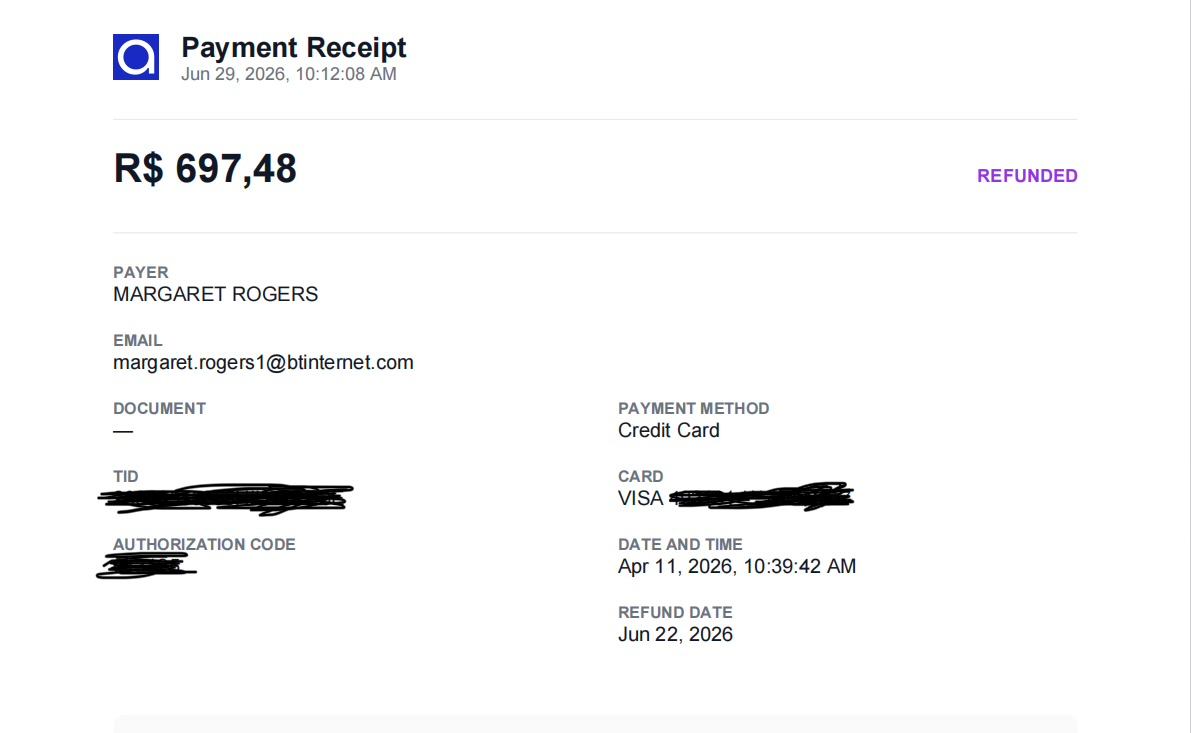Click the EMAIL field label

point(137,340)
